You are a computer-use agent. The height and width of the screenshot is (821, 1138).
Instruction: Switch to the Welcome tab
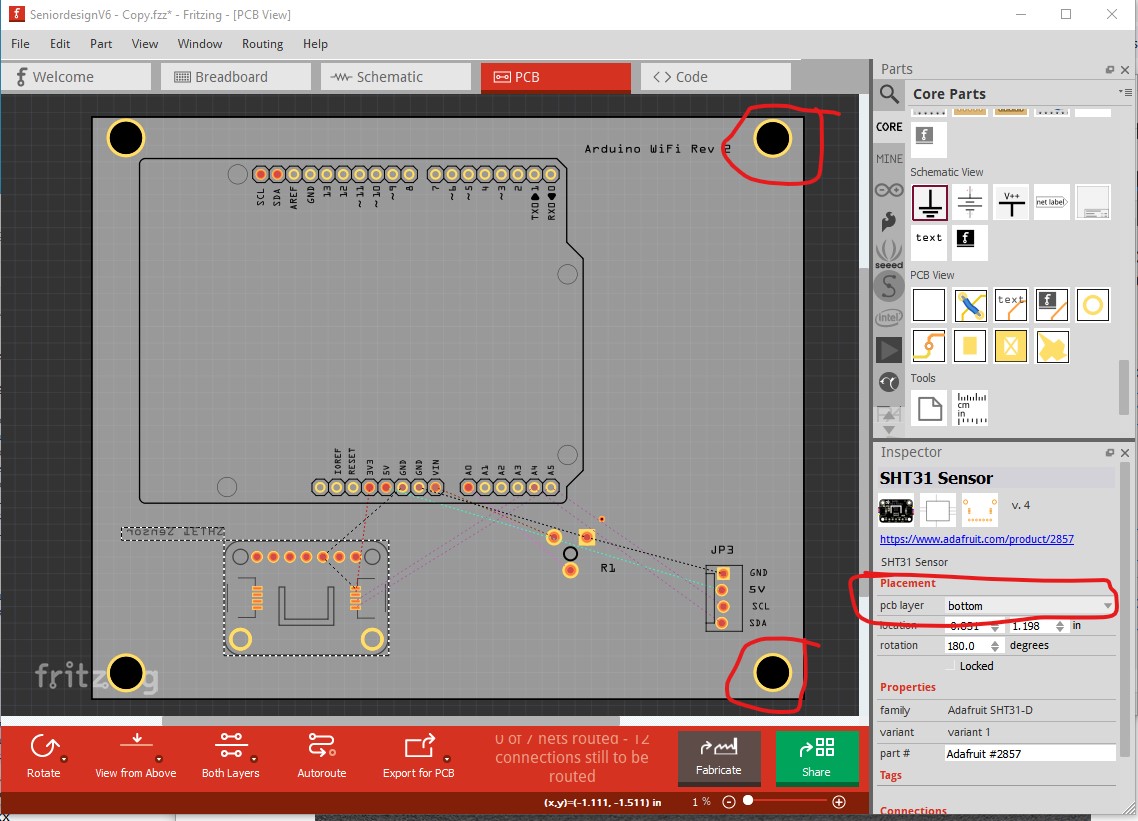pyautogui.click(x=76, y=77)
